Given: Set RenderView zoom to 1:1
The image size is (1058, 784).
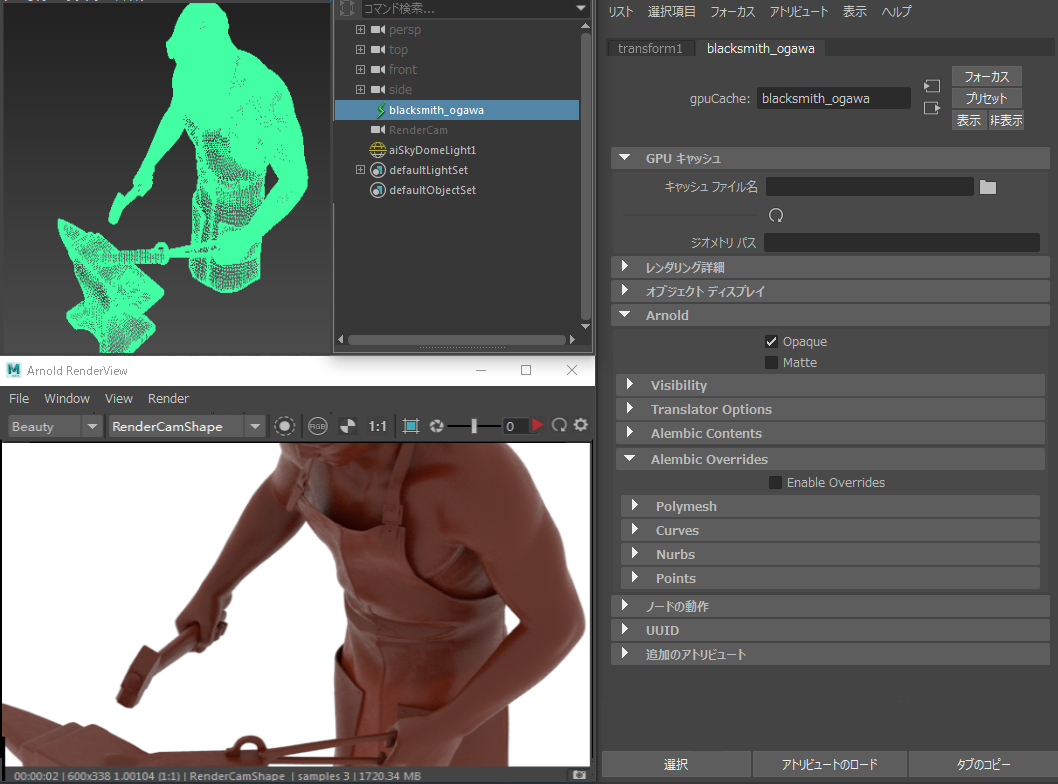Looking at the screenshot, I should click(377, 426).
